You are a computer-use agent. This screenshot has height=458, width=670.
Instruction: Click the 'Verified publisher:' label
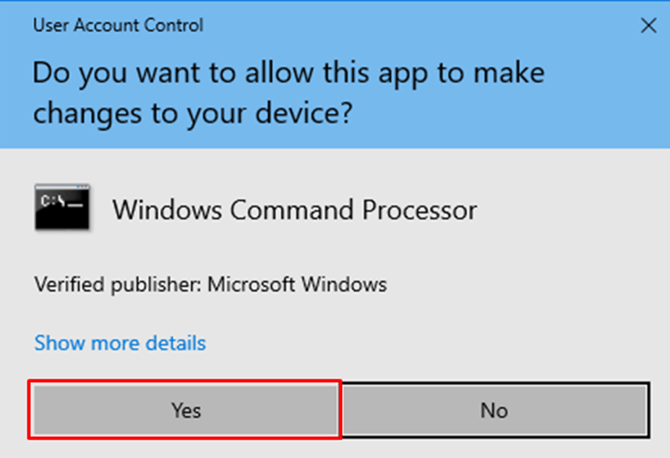(x=118, y=284)
